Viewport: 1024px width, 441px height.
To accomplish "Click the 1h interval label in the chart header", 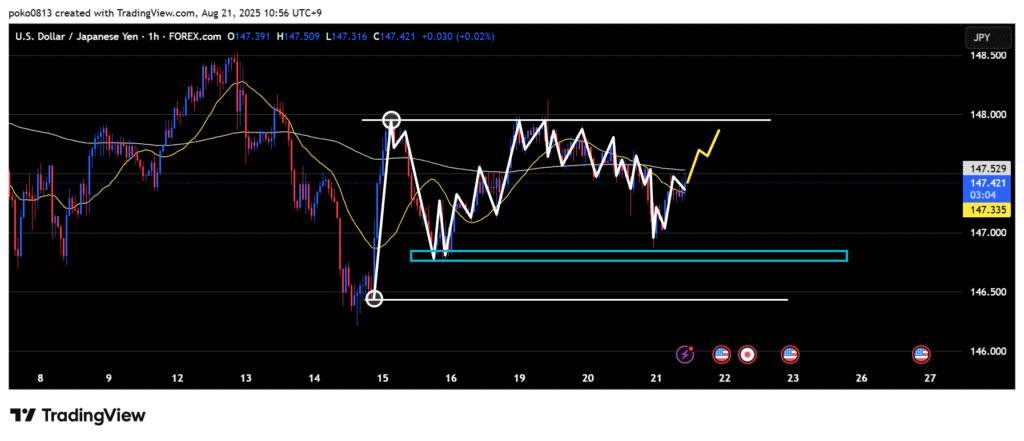I will point(166,37).
